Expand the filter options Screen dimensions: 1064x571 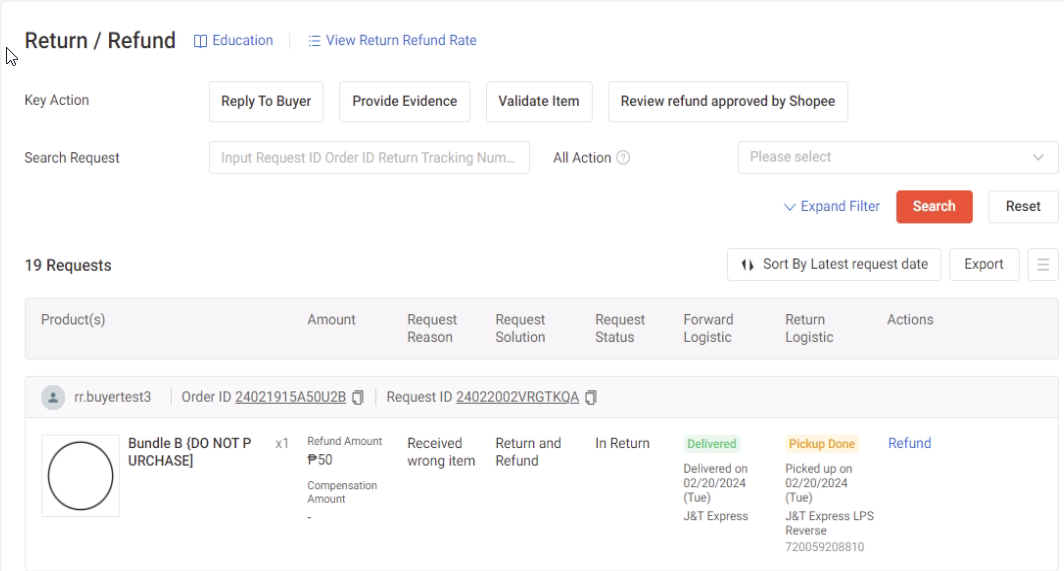click(832, 207)
